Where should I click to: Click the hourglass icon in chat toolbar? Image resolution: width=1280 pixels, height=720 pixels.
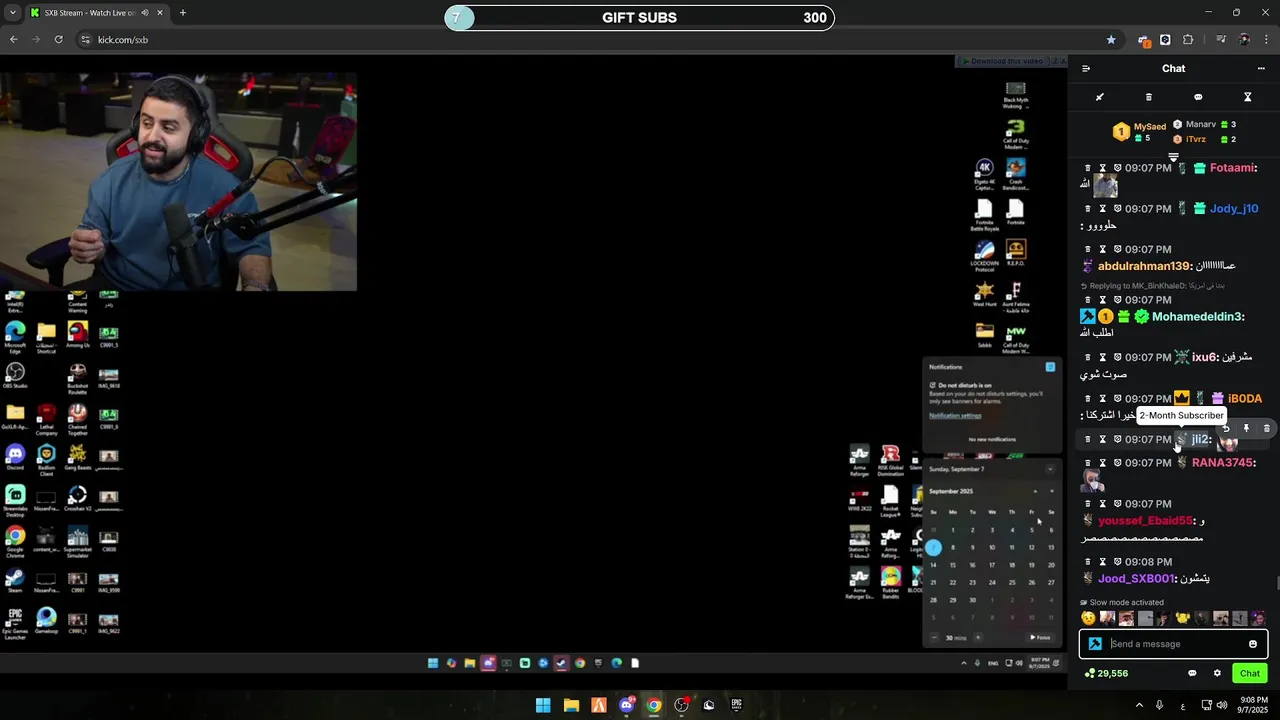pos(1247,97)
